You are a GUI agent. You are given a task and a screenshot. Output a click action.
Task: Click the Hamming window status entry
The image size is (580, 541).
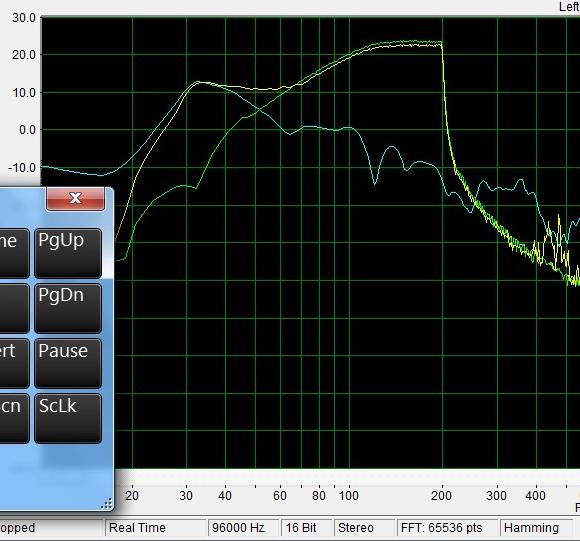pos(536,528)
